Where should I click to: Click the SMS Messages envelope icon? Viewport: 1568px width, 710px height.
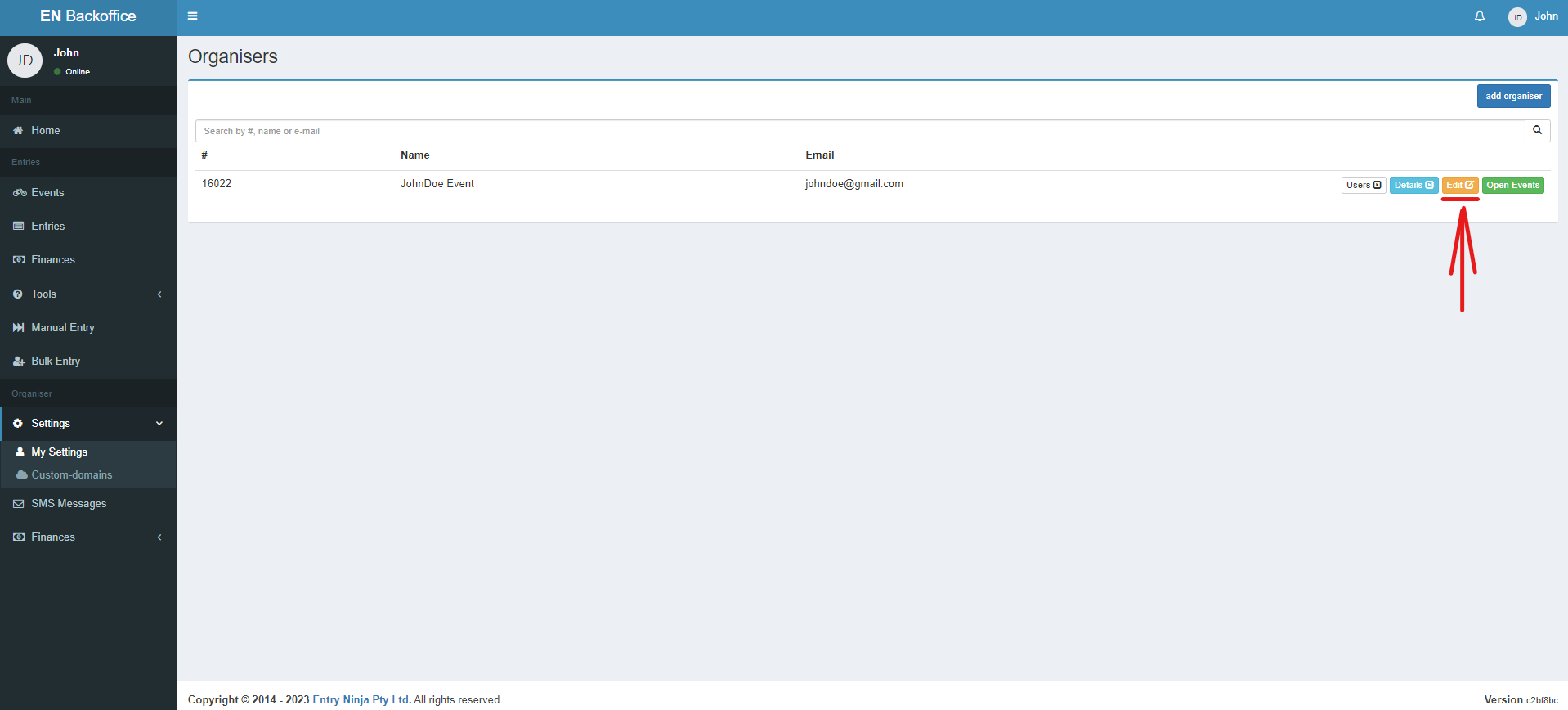coord(19,504)
